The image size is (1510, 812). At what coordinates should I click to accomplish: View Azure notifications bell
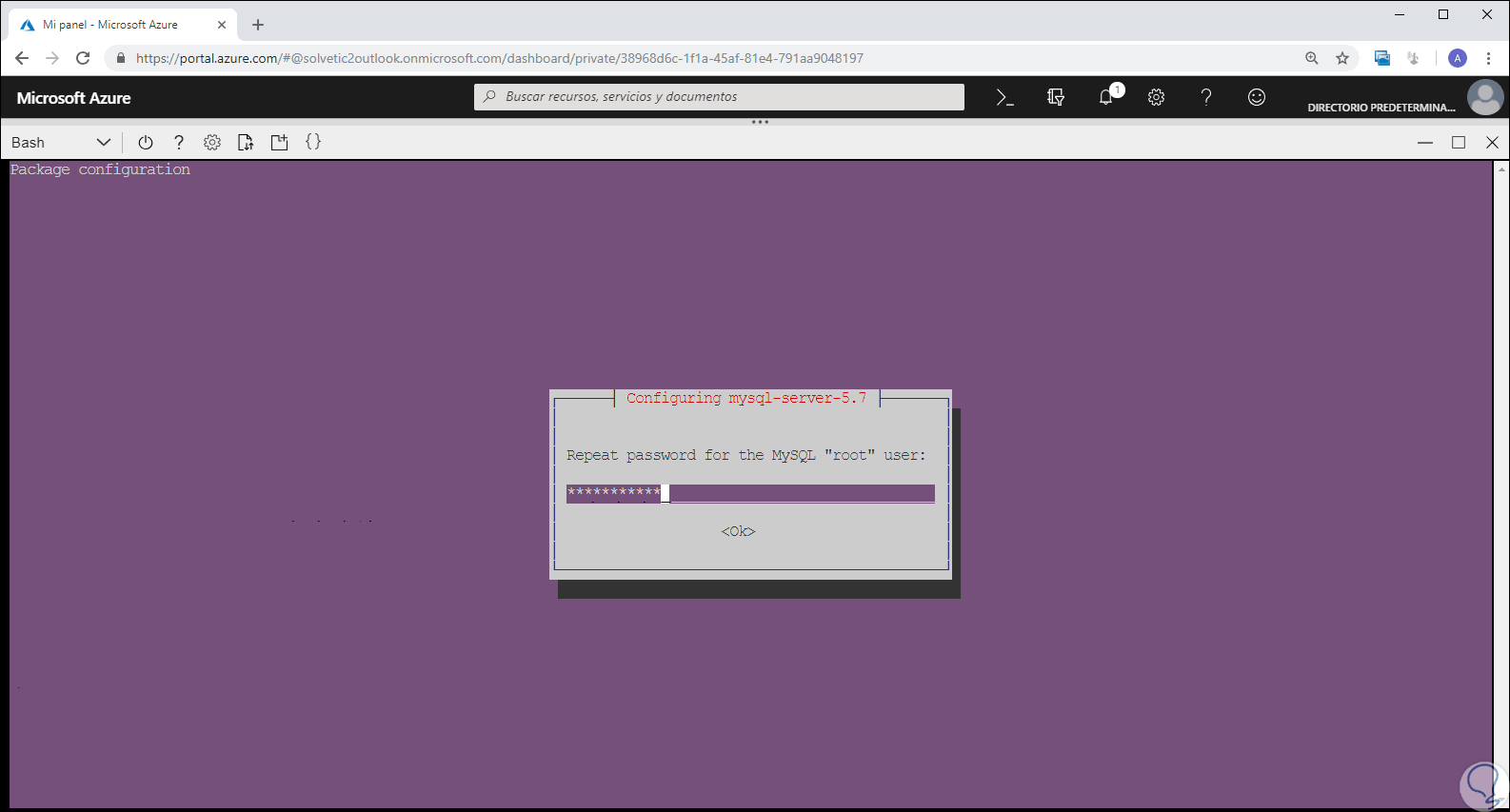pos(1106,97)
